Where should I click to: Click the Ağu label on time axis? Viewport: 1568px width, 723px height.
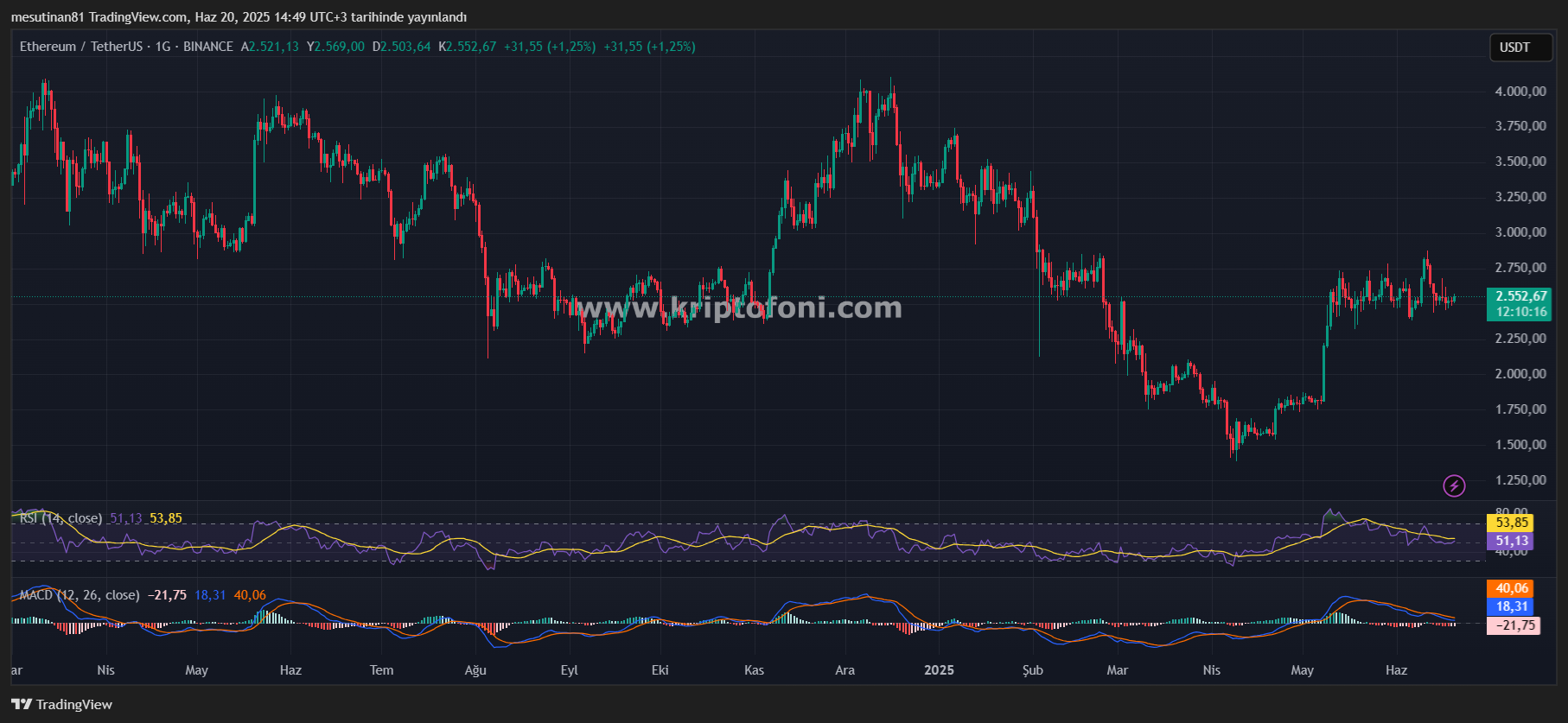(475, 670)
